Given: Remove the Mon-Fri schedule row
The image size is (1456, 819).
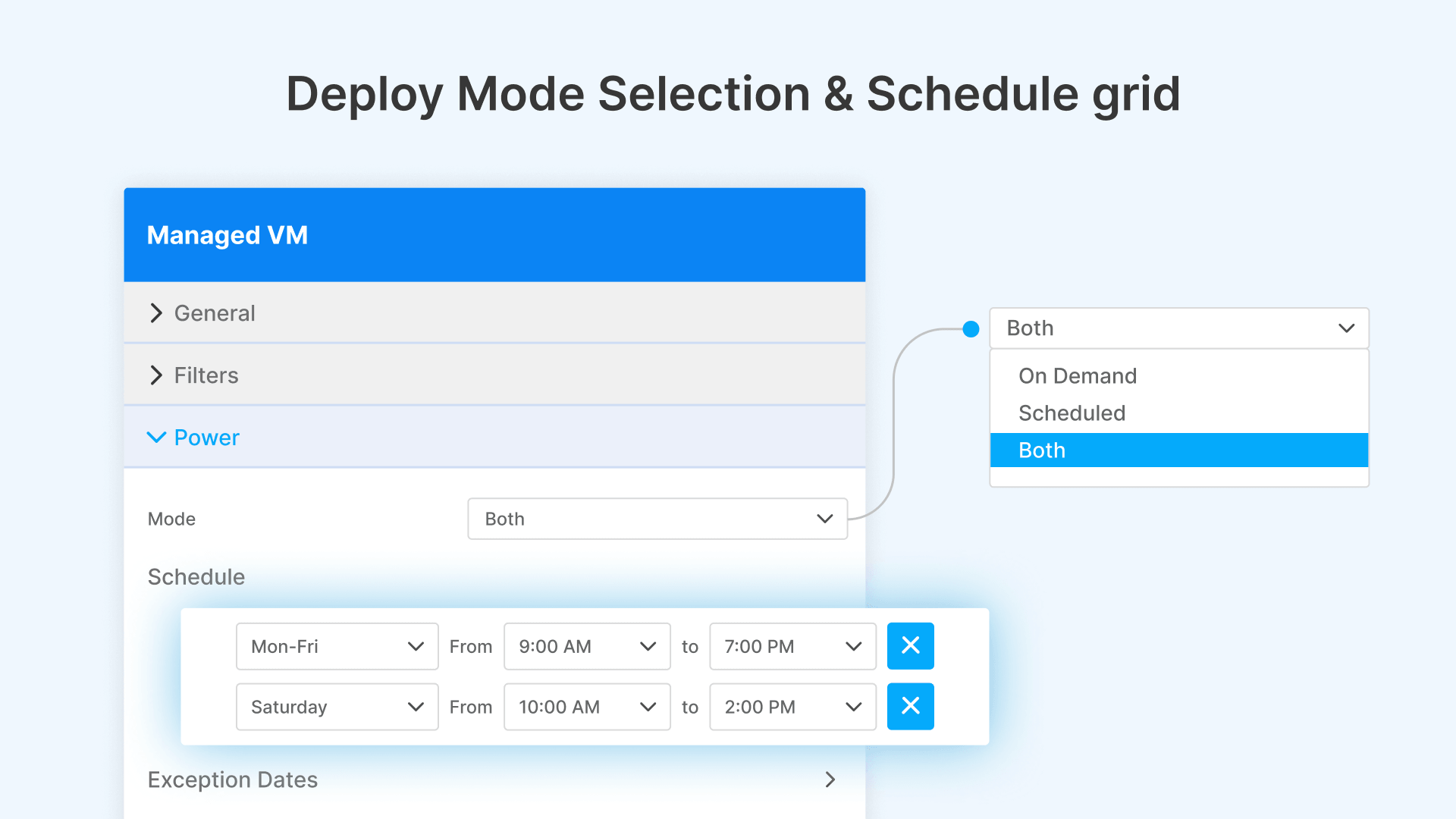Looking at the screenshot, I should (x=910, y=646).
